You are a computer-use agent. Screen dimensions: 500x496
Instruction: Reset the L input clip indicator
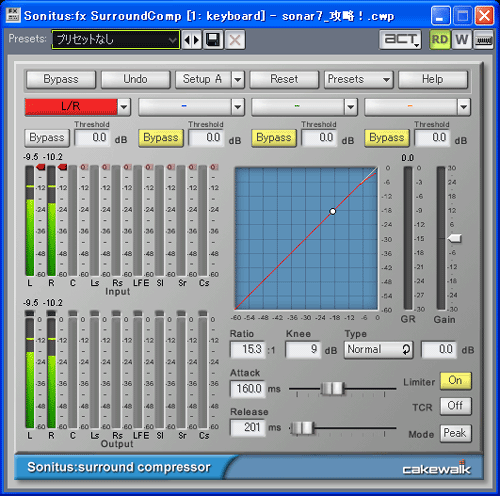41,167
